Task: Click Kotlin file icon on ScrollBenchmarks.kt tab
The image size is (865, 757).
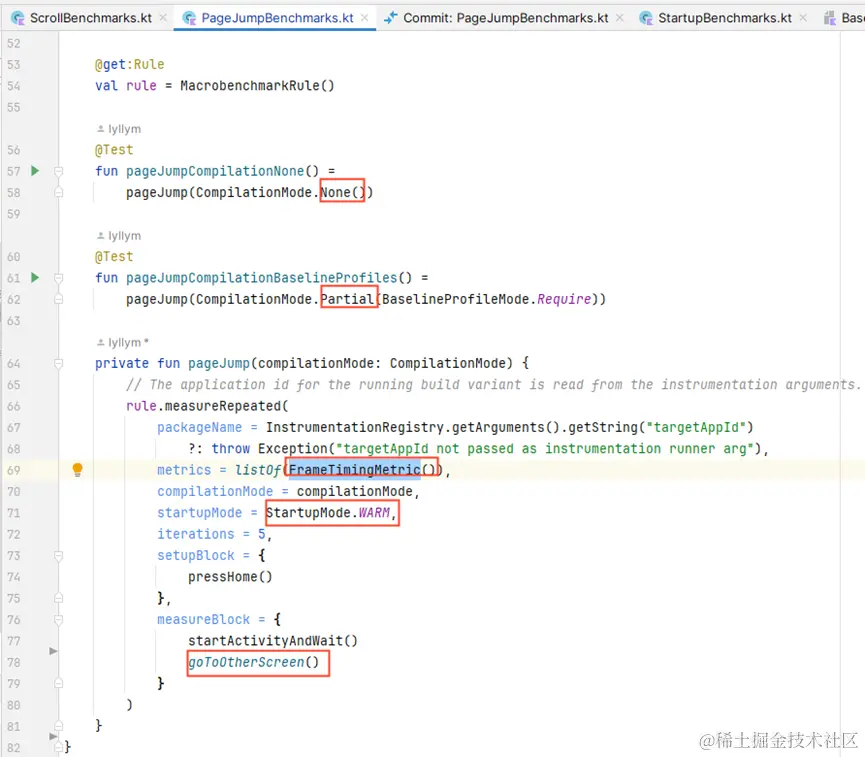Action: pyautogui.click(x=18, y=18)
